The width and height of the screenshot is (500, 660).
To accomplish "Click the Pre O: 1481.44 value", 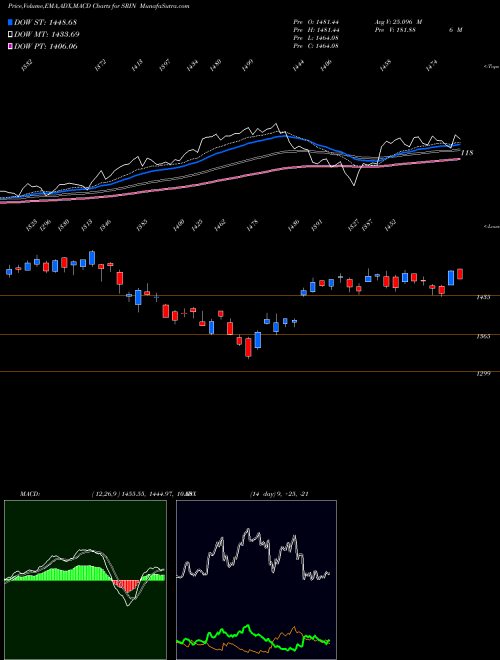I will 316,22.
